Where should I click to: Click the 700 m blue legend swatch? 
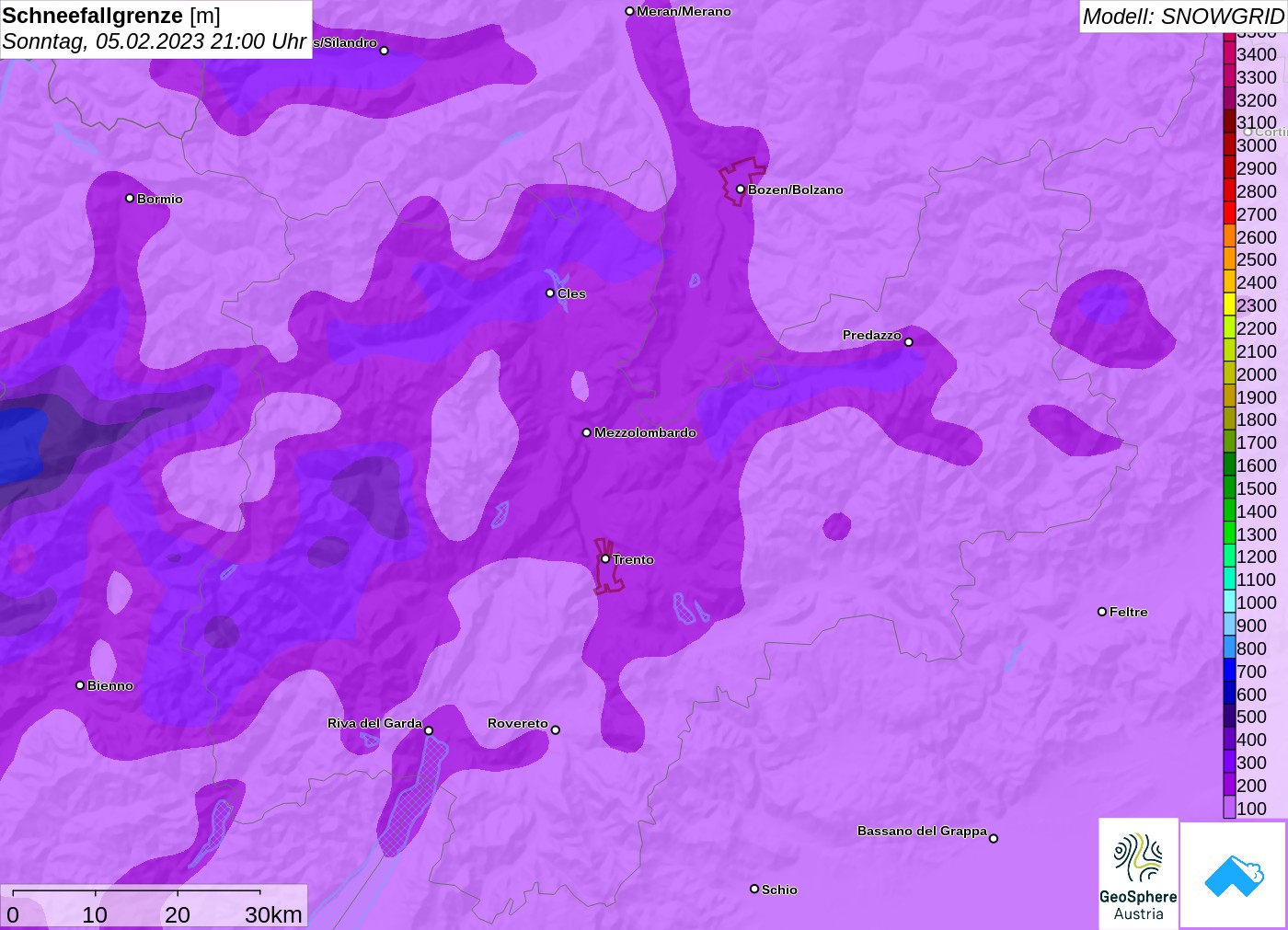tap(1229, 672)
